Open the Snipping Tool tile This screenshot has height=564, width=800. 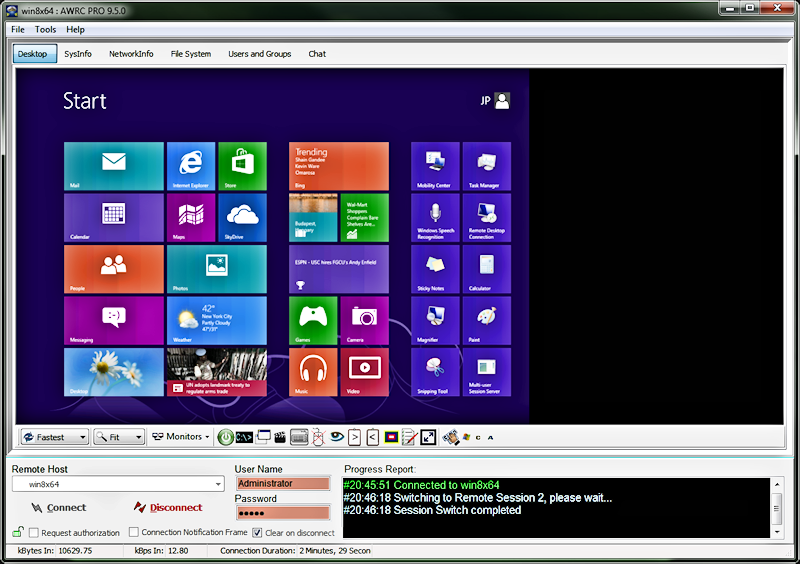[435, 372]
